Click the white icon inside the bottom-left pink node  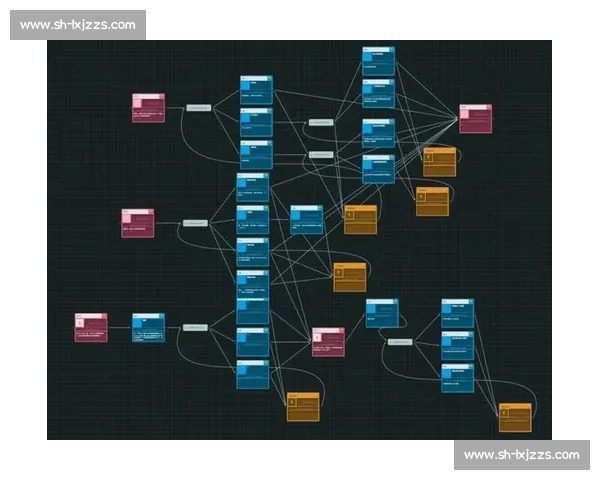tap(80, 323)
